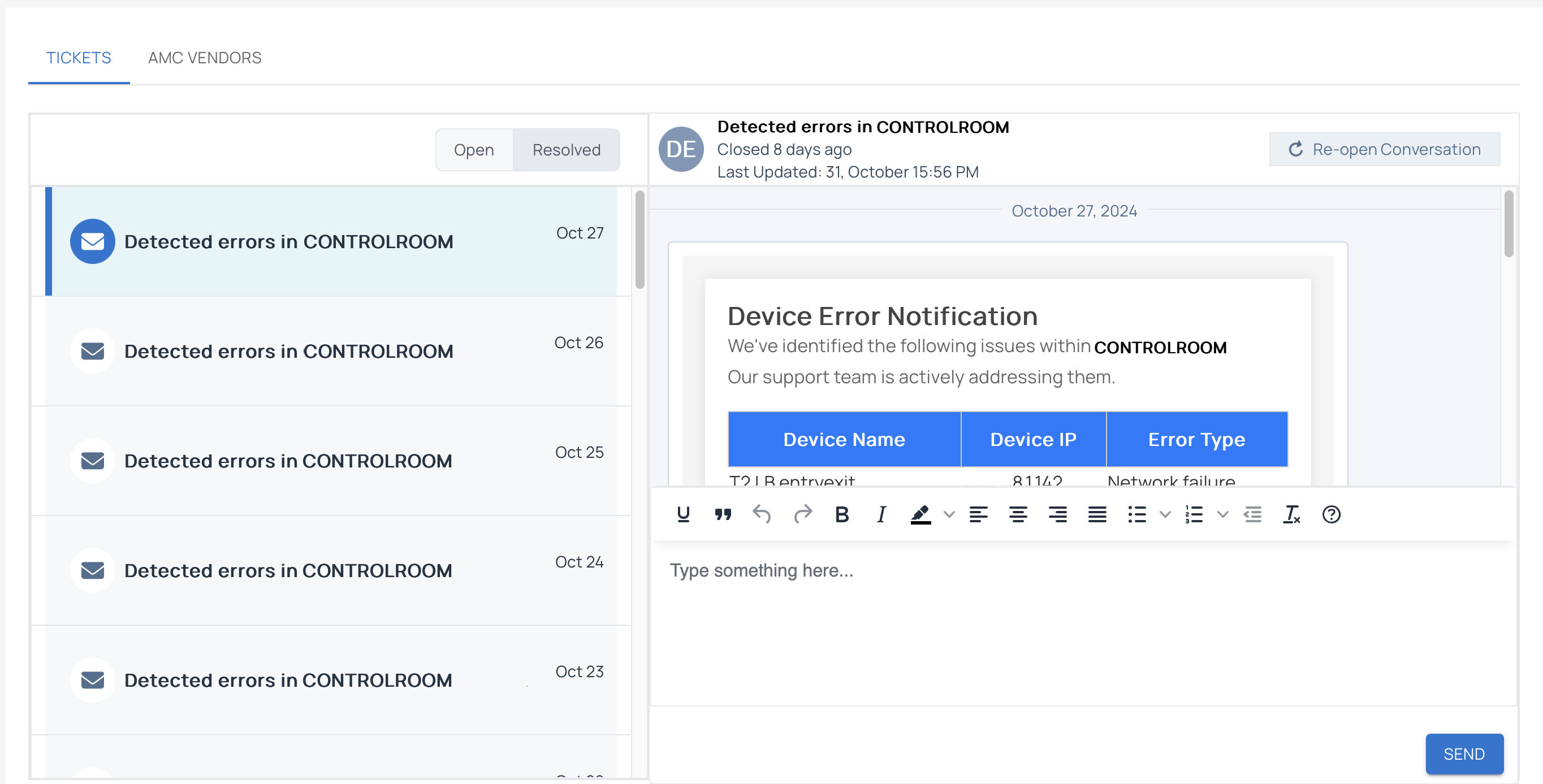Click the ticket list scrollbar
Screen dimensions: 1543x784
639,240
